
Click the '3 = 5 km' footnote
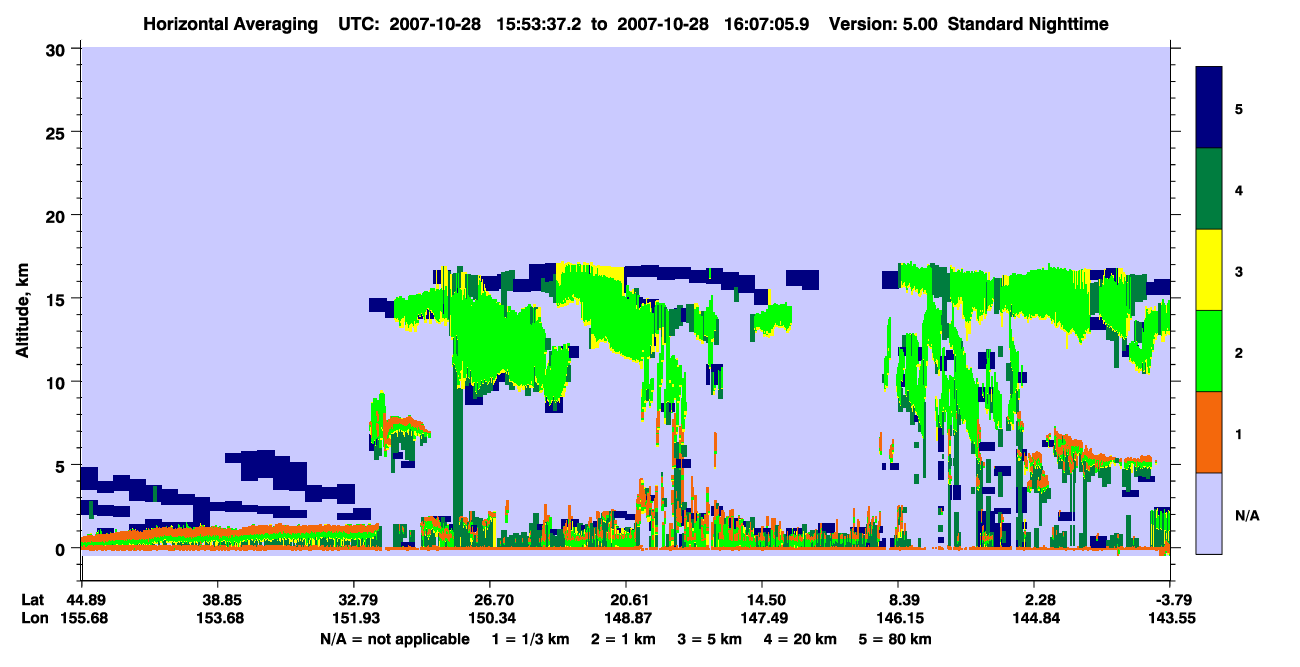point(711,639)
